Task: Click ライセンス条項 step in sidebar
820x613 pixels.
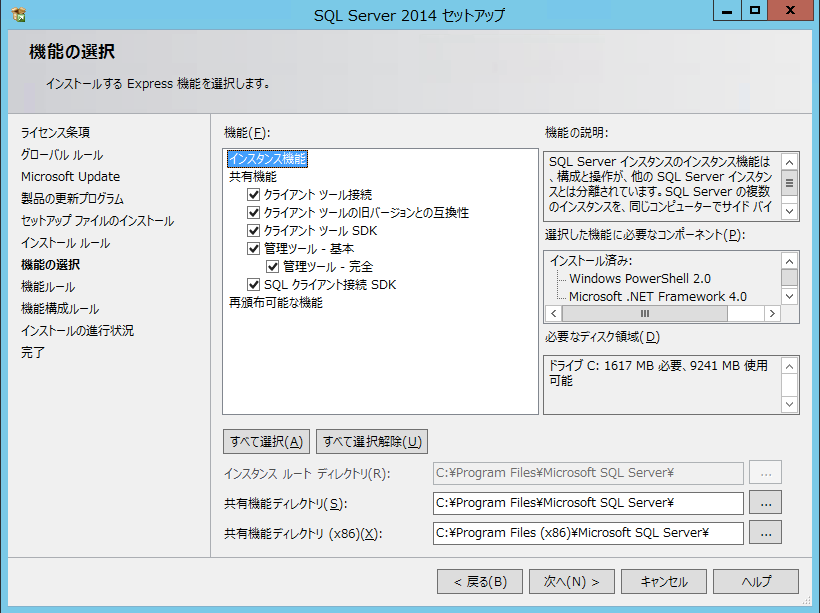Action: pyautogui.click(x=55, y=133)
